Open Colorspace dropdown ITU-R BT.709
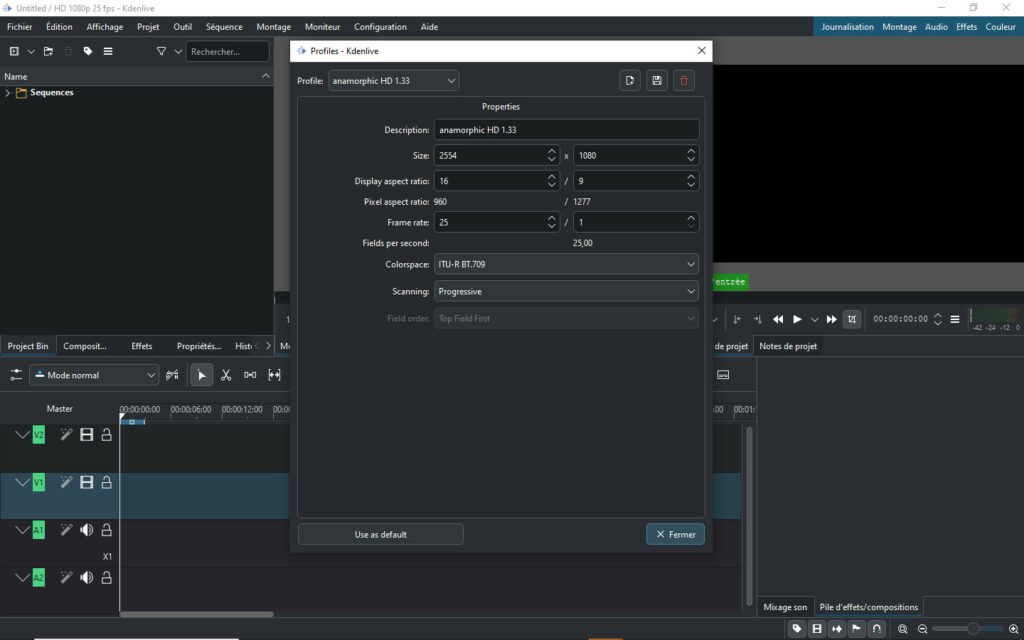The height and width of the screenshot is (640, 1024). (x=566, y=264)
